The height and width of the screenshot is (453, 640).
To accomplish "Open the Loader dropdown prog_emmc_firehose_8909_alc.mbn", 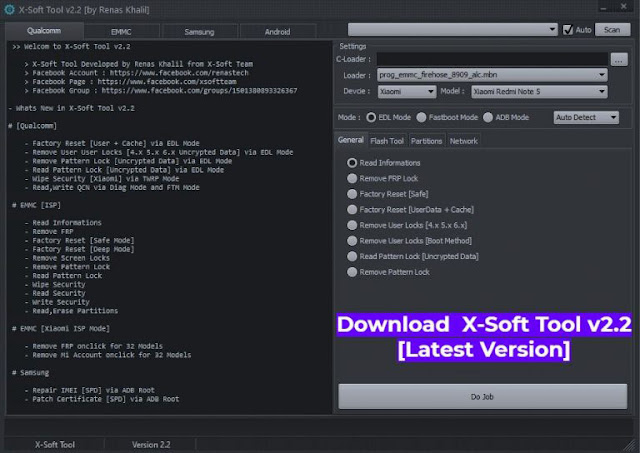I will pyautogui.click(x=492, y=75).
